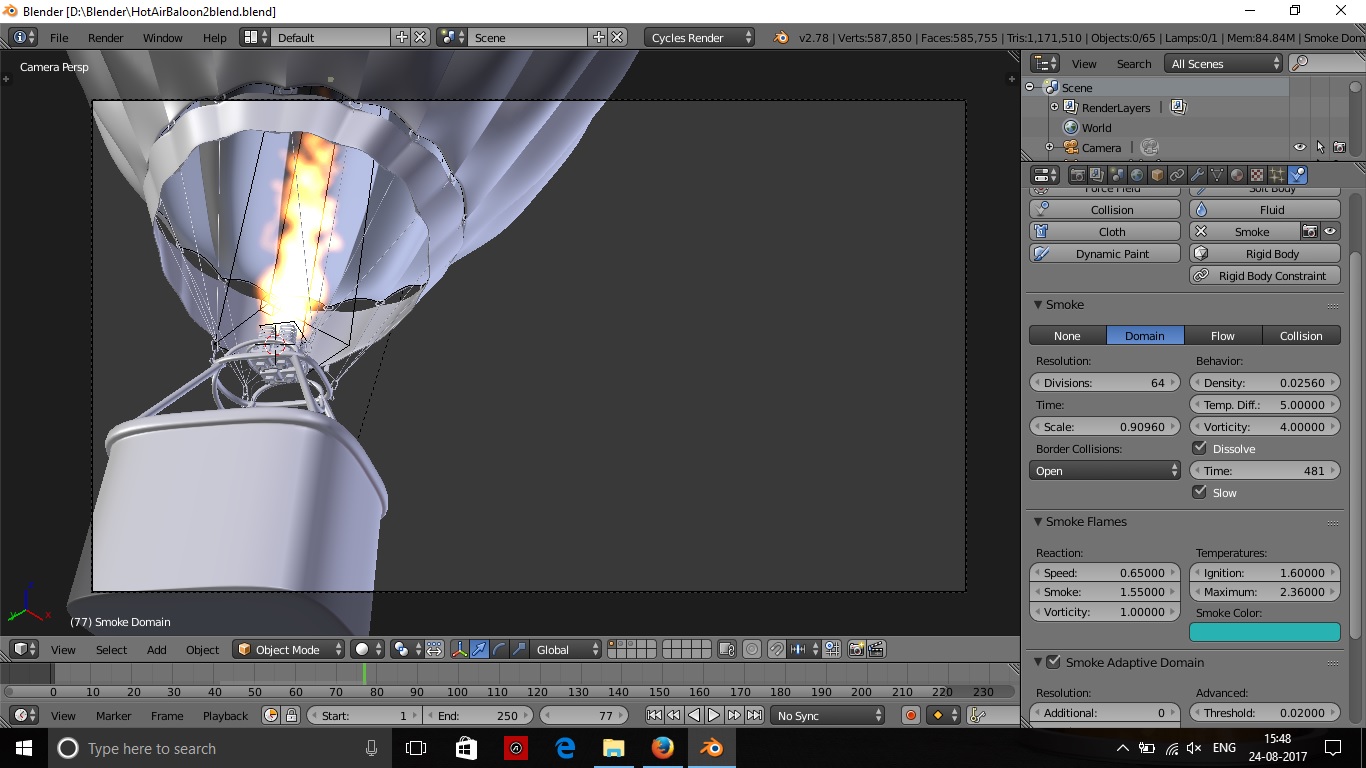Open the timeline Marker menu

click(x=114, y=715)
